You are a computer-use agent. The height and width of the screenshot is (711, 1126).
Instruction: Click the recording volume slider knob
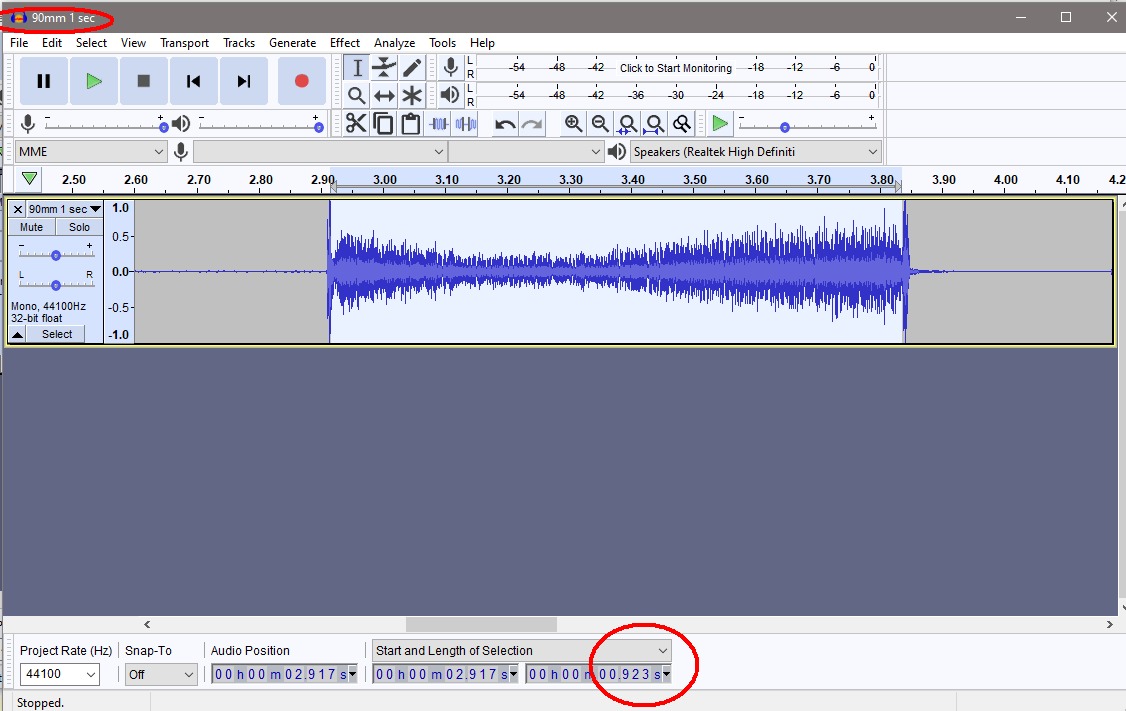click(164, 127)
